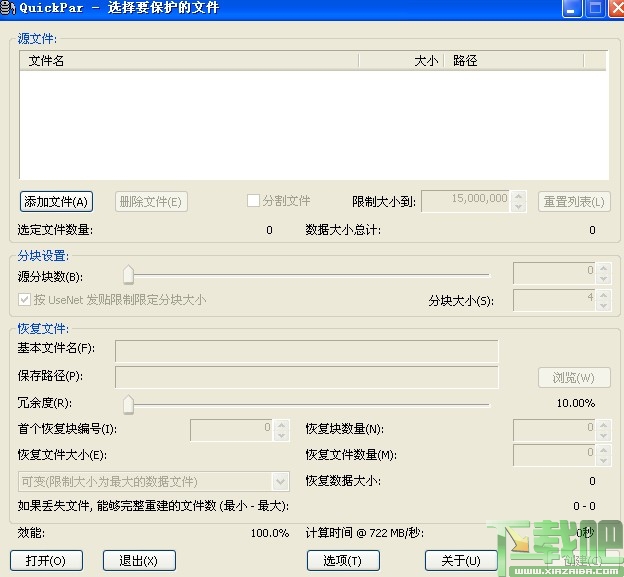
Task: Click the 冗余度(R) slider handle
Action: point(128,405)
